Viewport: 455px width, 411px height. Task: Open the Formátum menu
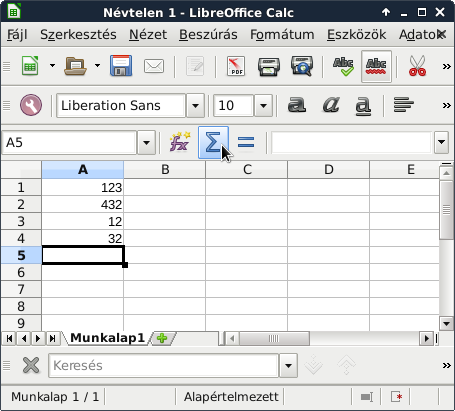282,35
